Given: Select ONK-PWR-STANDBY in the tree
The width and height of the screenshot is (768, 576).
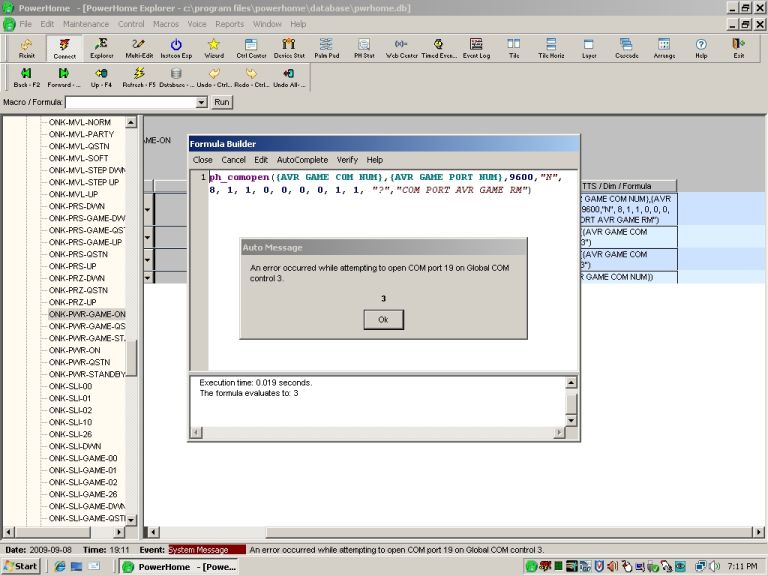Looking at the screenshot, I should (87, 374).
